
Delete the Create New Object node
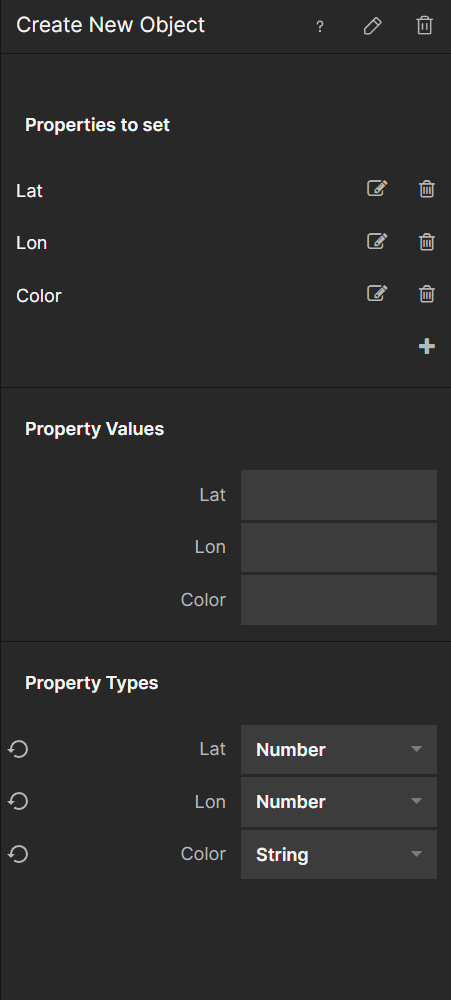424,26
